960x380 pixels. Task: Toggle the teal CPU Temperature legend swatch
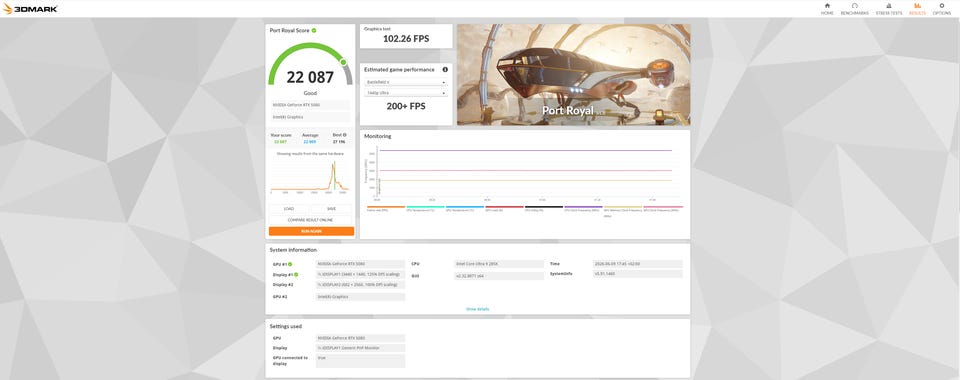click(426, 207)
